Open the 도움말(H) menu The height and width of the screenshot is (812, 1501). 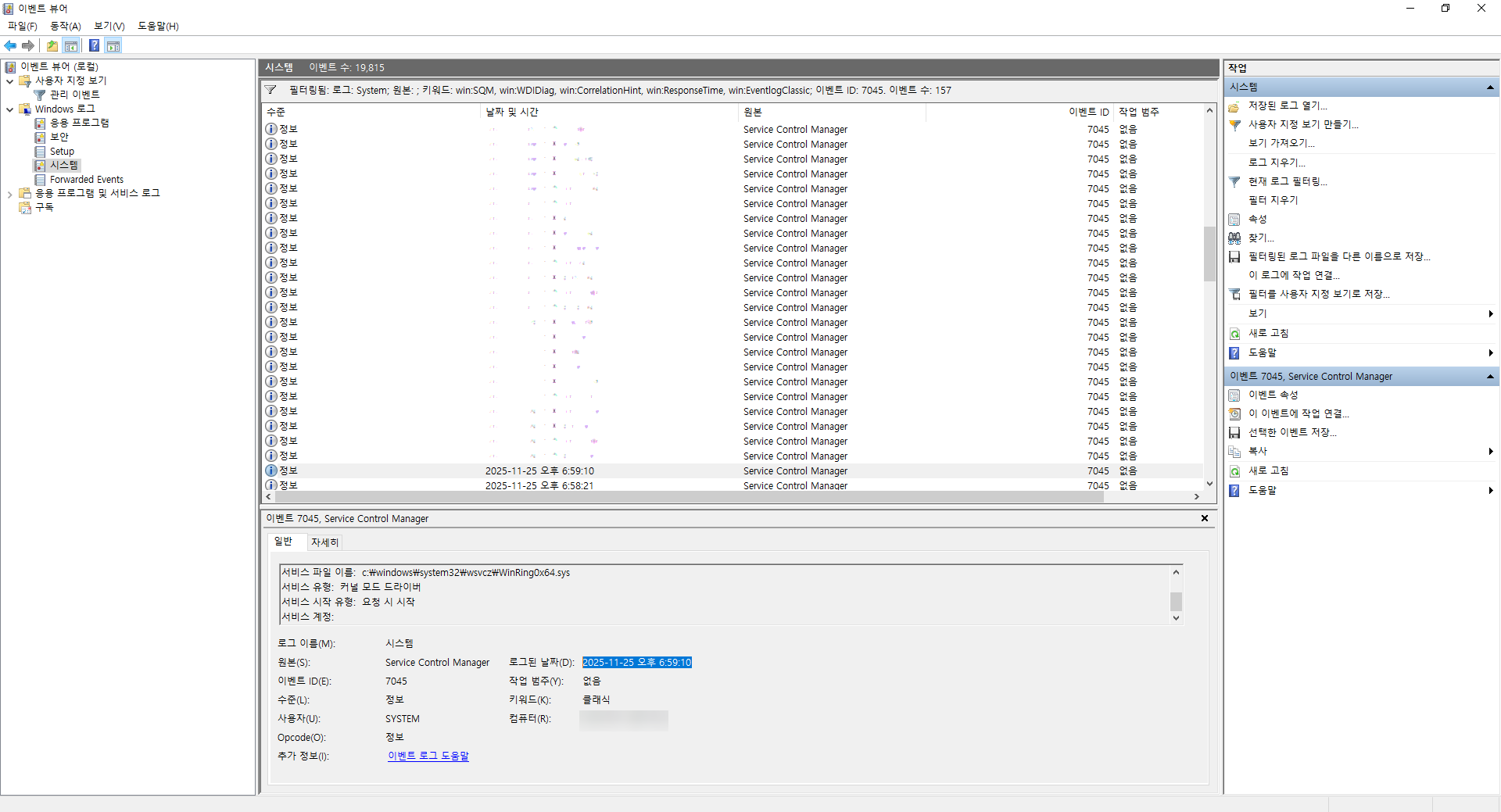(158, 26)
